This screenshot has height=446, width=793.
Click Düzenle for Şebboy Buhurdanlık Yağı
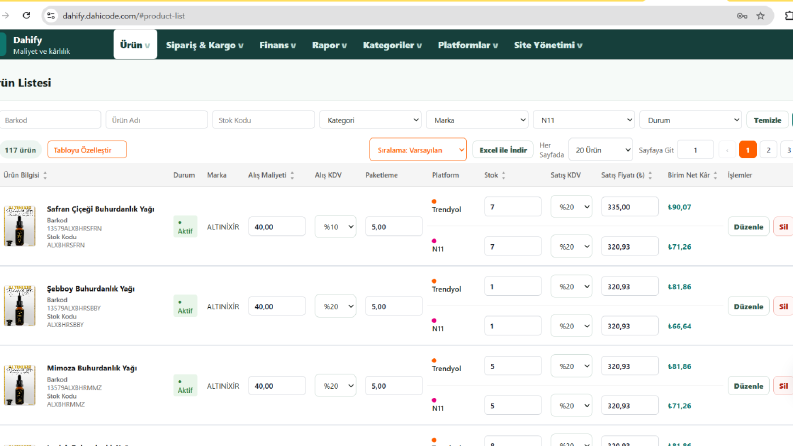[x=748, y=306]
